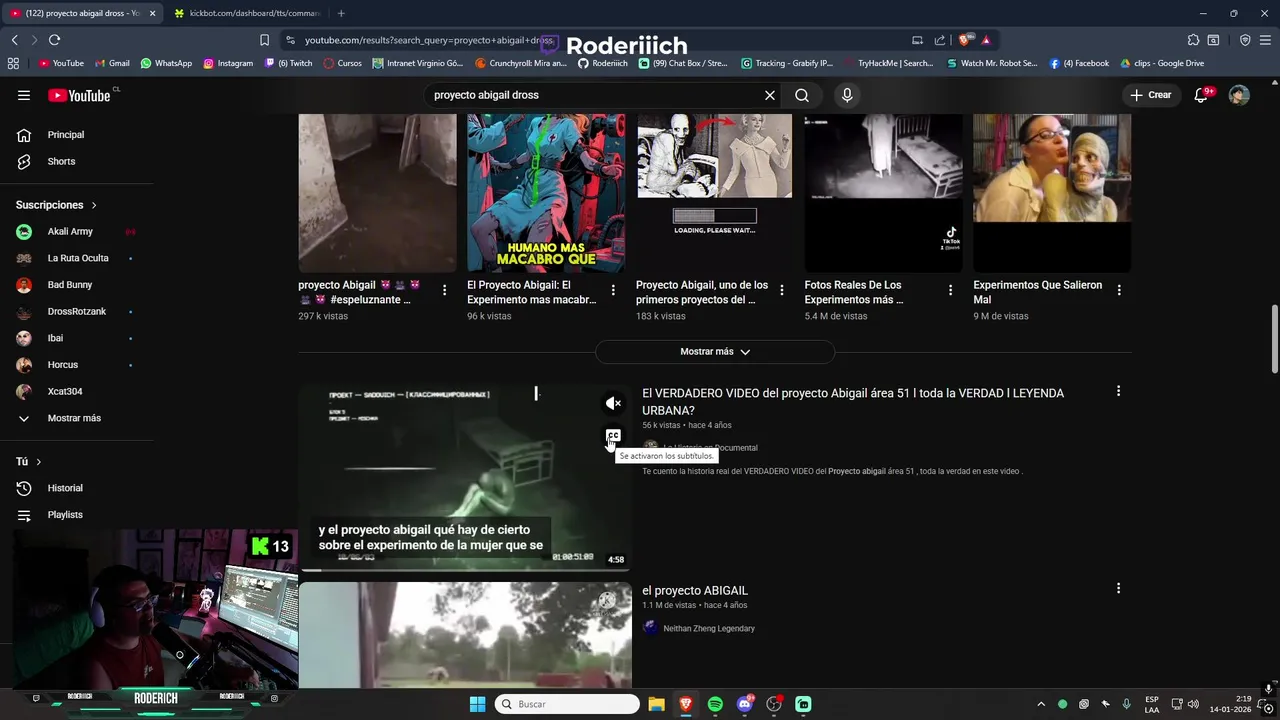
Task: Open File Explorer from the taskbar
Action: pyautogui.click(x=656, y=704)
